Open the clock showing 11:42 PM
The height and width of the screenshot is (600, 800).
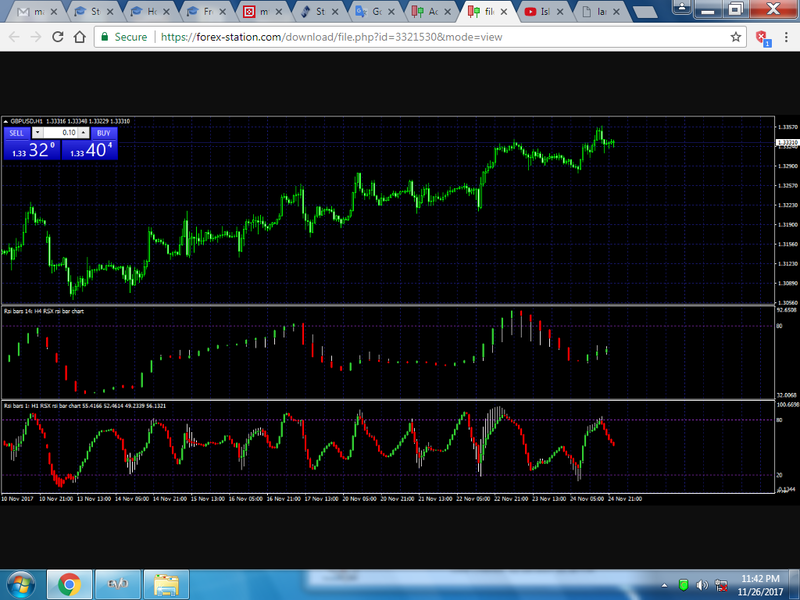pos(760,585)
